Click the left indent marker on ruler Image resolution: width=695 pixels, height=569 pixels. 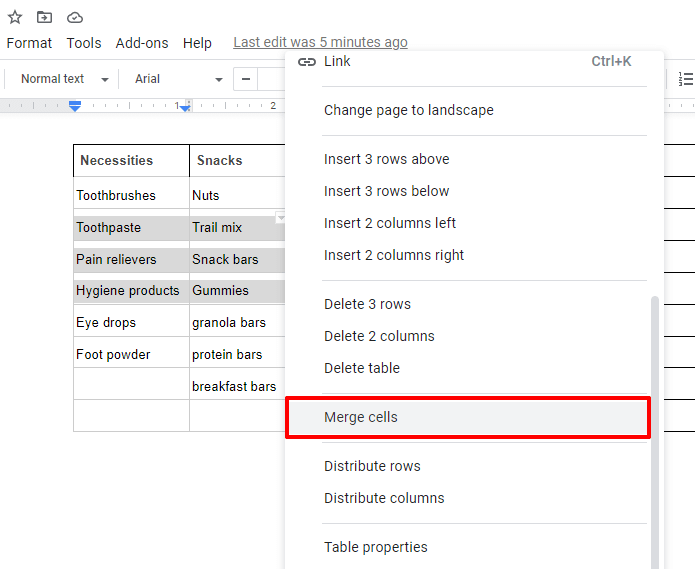tap(75, 106)
